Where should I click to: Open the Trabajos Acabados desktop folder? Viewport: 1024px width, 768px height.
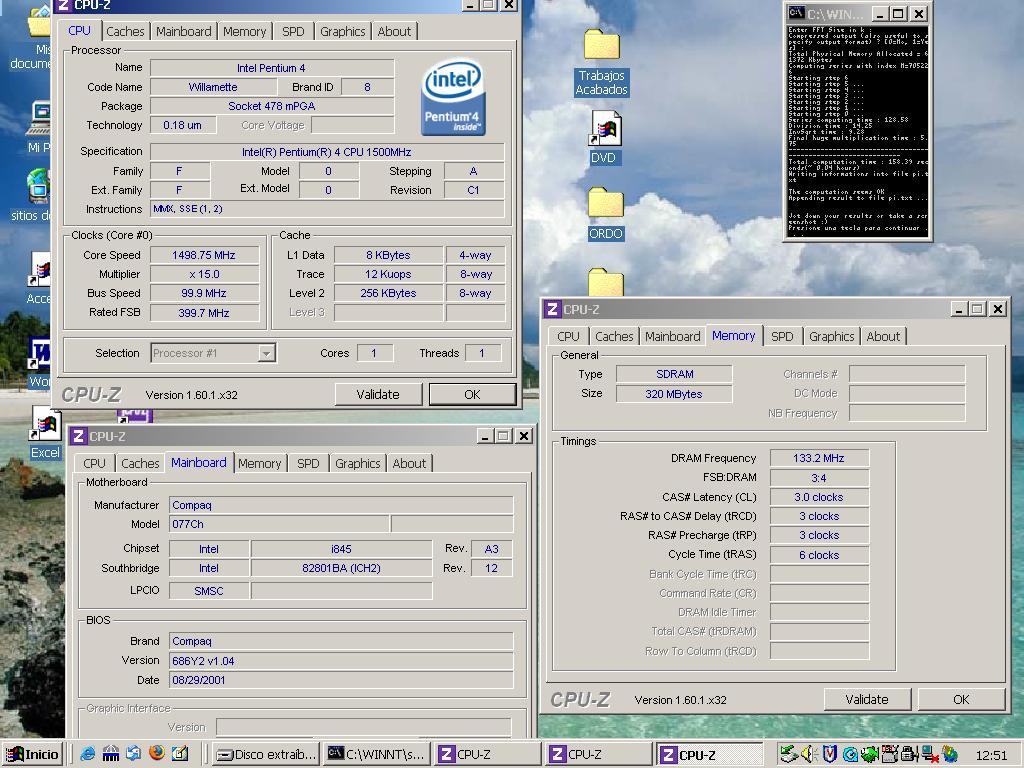point(601,62)
